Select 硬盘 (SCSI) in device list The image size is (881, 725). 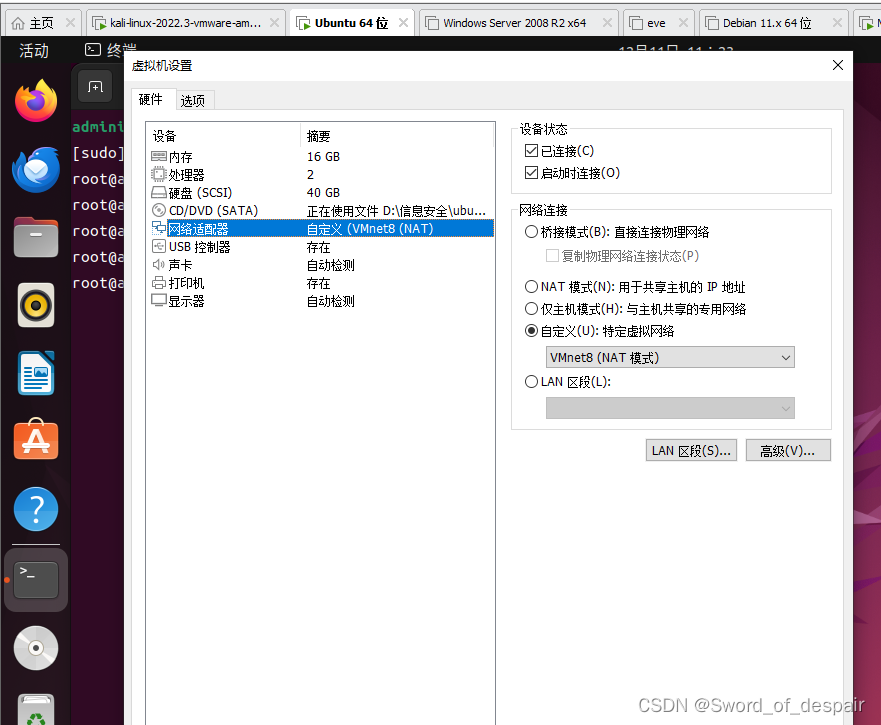[200, 193]
